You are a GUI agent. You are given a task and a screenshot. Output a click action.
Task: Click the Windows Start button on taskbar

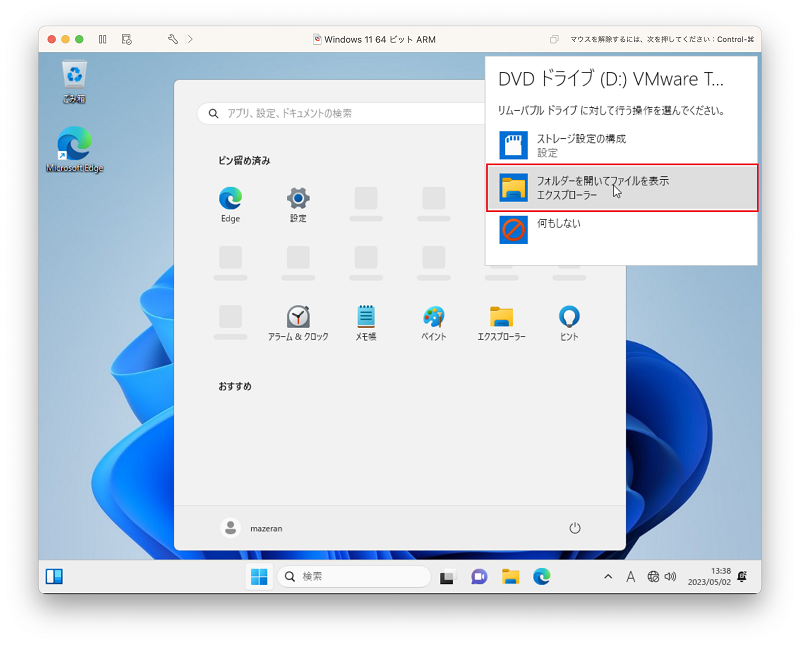259,577
